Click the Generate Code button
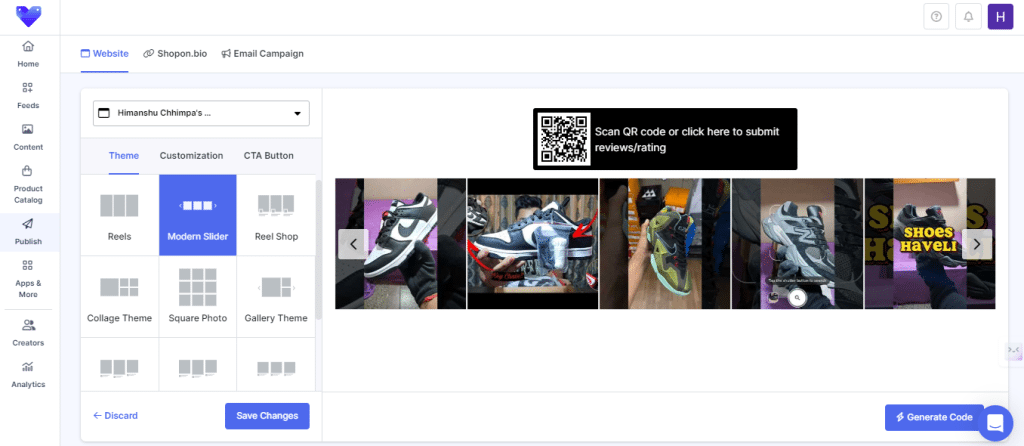Screen dimensions: 1024x446 coord(927,417)
